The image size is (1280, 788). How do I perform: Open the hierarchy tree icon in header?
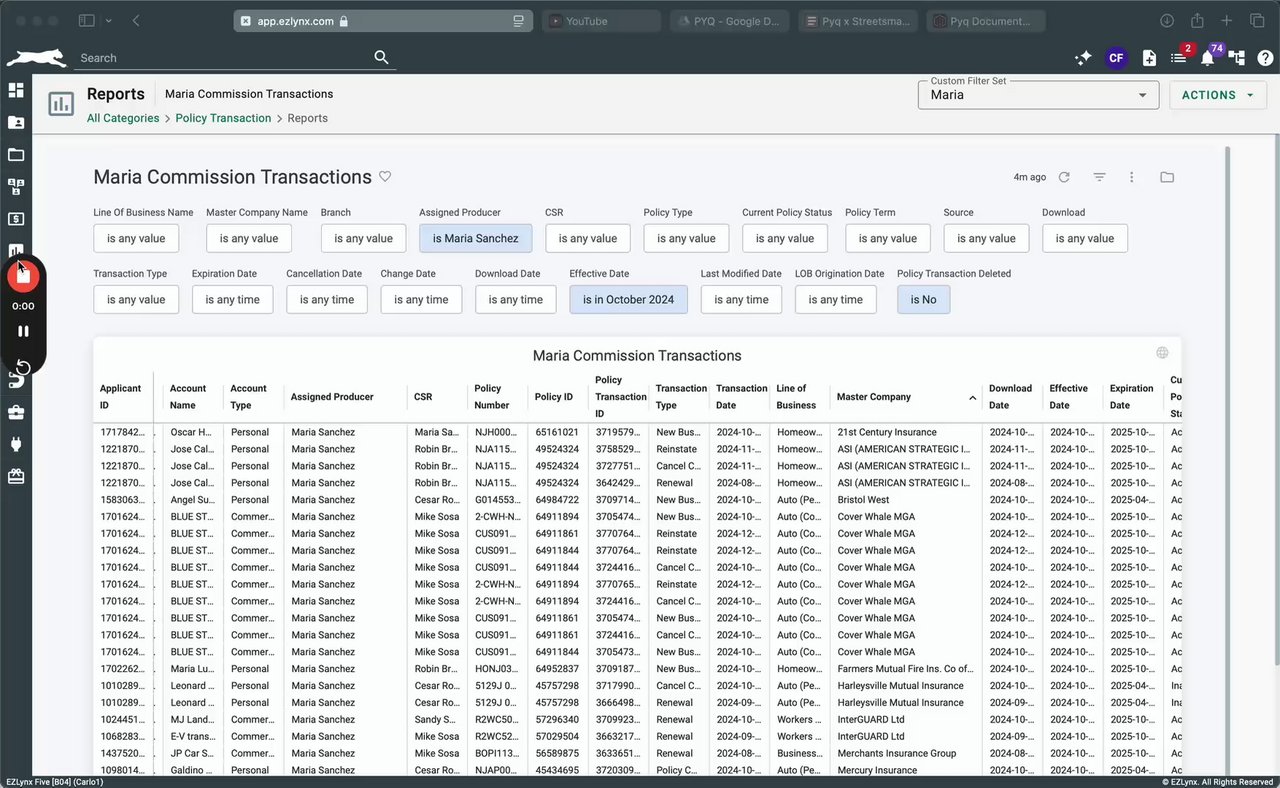1237,58
